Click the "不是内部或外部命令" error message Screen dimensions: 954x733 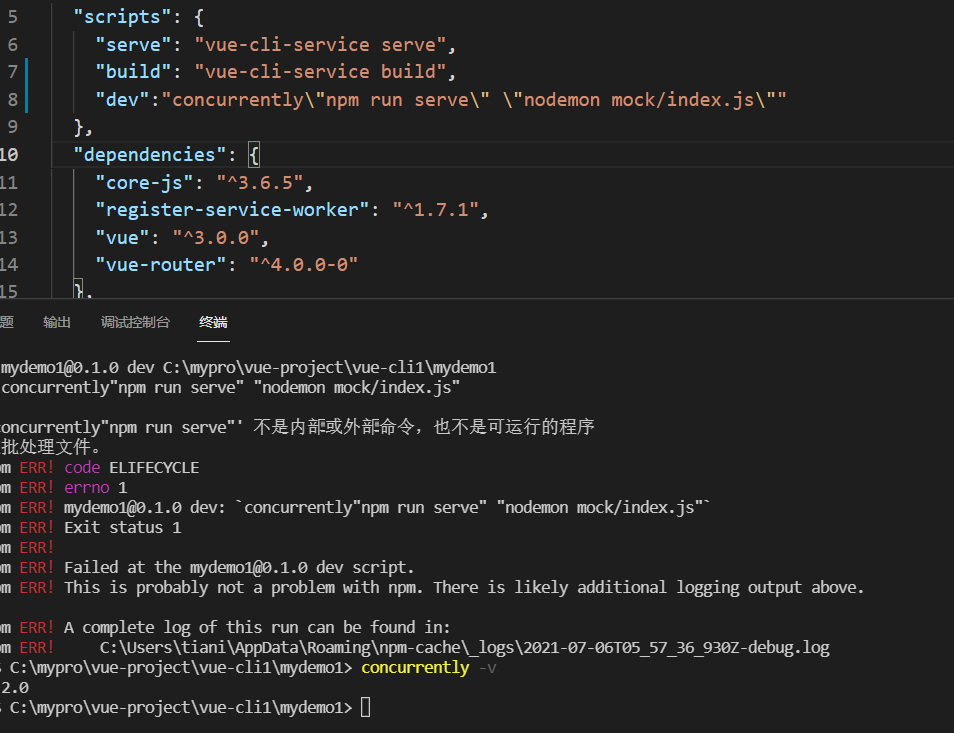pyautogui.click(x=423, y=427)
